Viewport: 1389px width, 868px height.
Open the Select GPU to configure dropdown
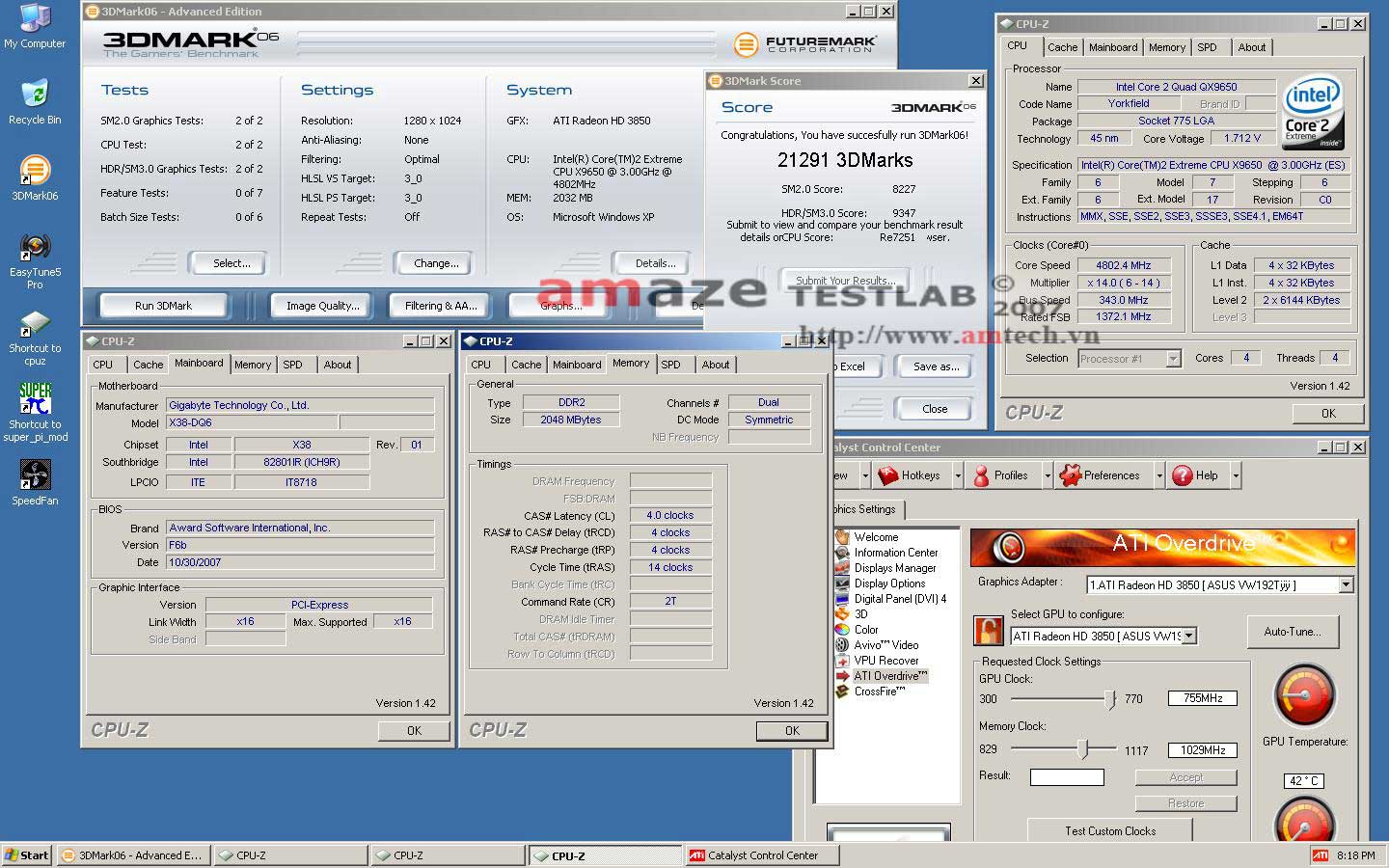click(x=1189, y=636)
